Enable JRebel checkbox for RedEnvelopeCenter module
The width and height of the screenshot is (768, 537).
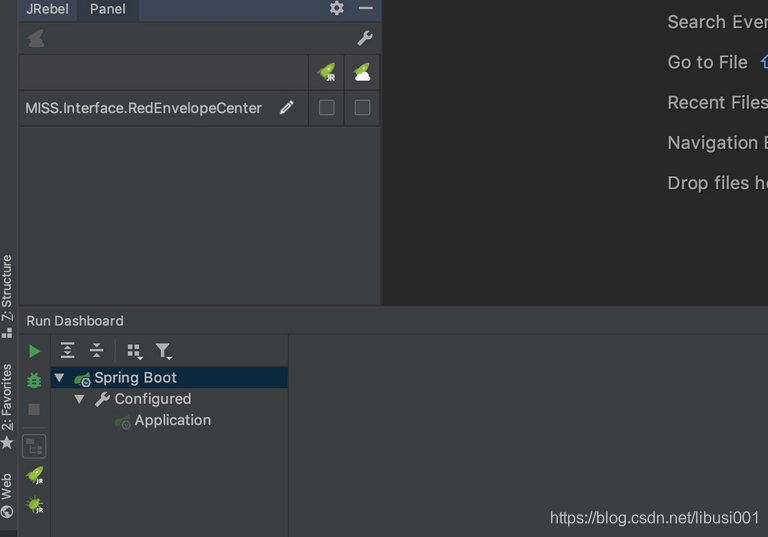pyautogui.click(x=327, y=108)
